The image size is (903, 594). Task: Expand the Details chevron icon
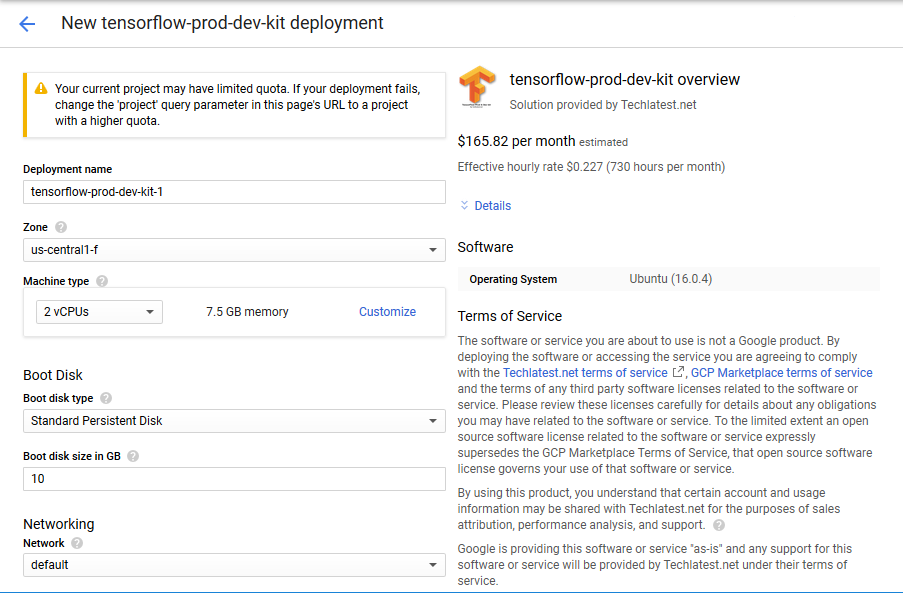click(x=464, y=205)
